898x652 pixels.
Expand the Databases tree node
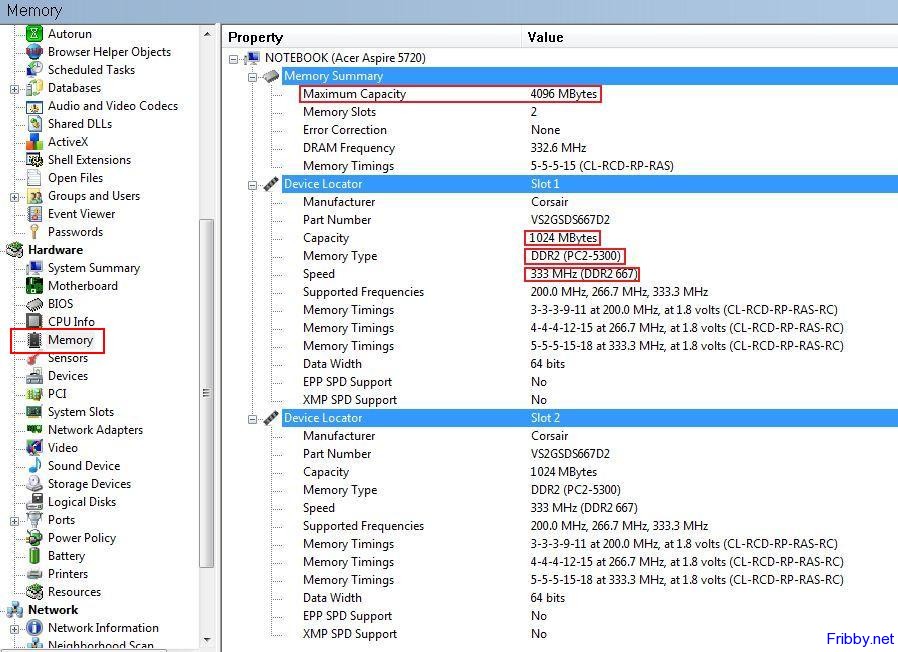[14, 89]
